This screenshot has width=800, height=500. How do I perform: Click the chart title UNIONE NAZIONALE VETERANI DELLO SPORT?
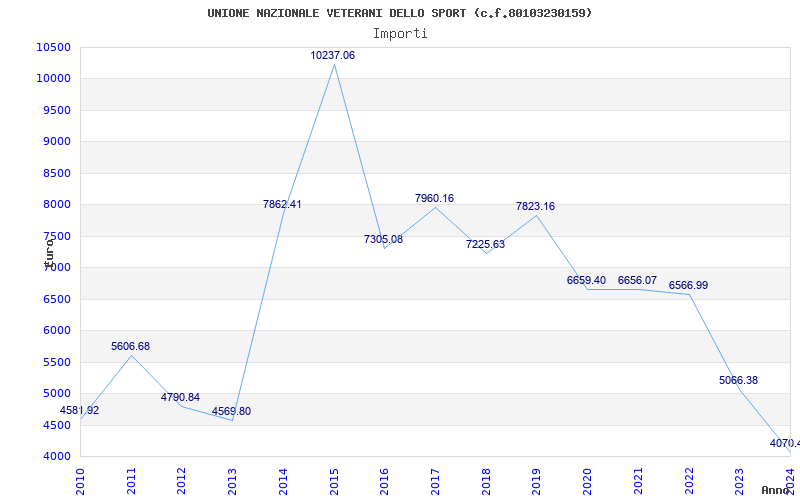tap(400, 13)
